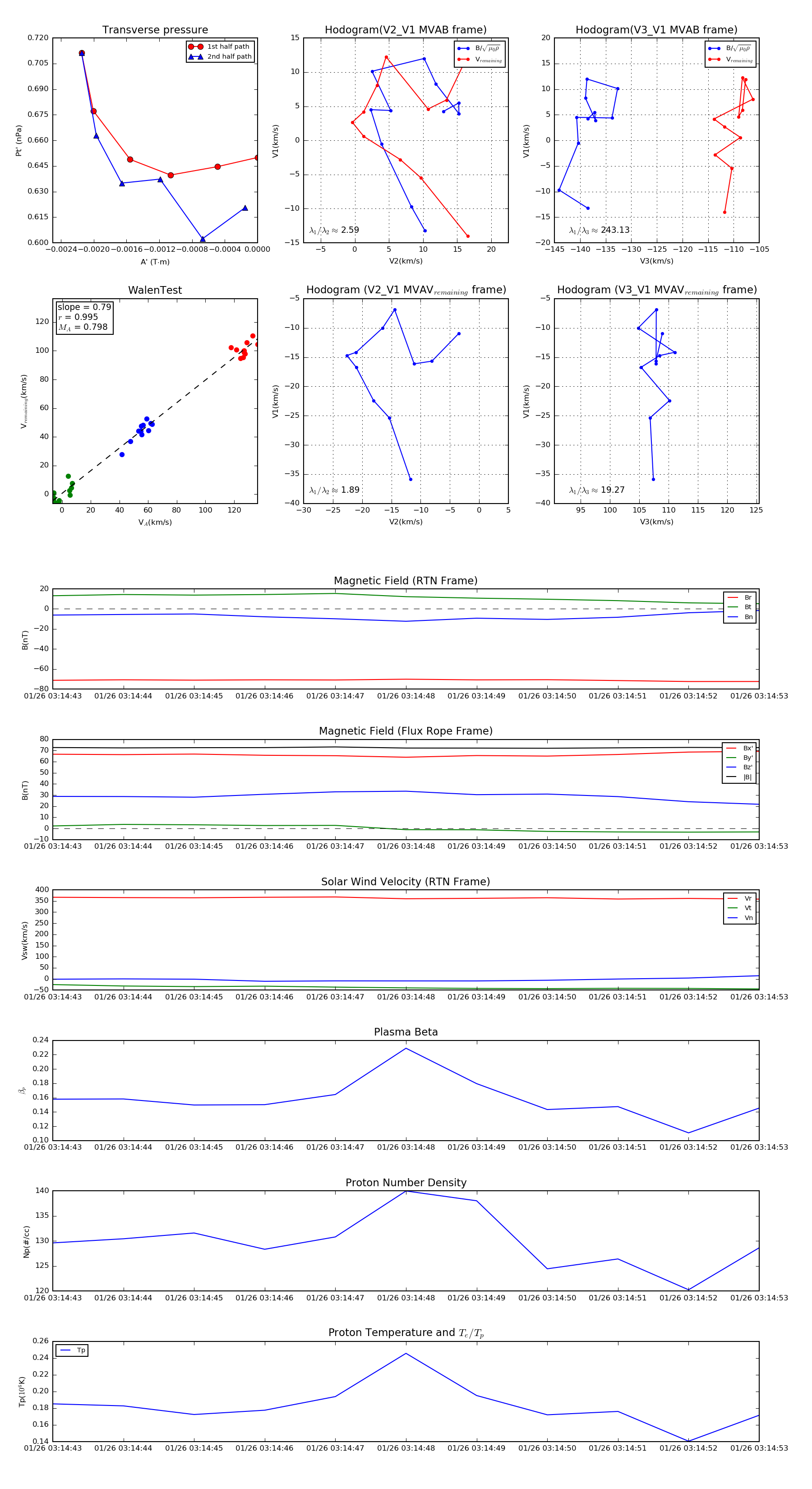Click 'Proton Temperature and Te/Tp' title
This screenshot has width=812, height=1489.
406,1333
